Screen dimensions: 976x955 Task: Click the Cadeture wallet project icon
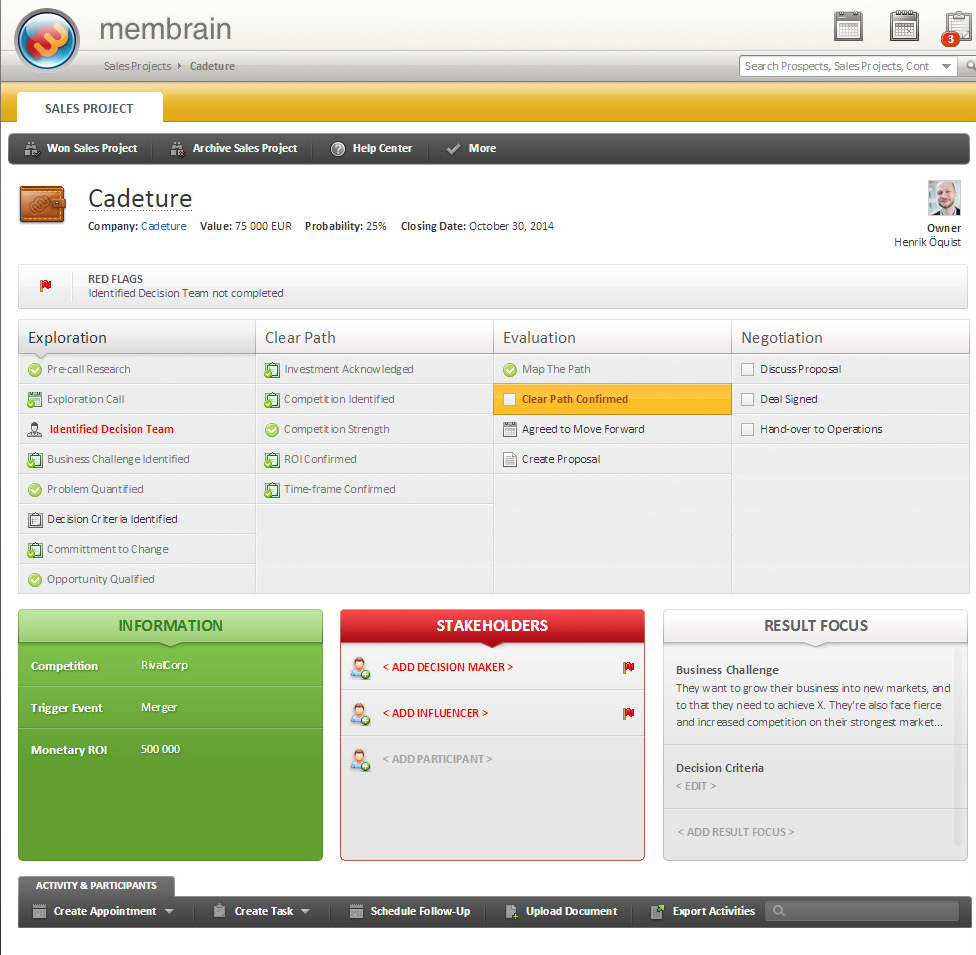tap(42, 204)
